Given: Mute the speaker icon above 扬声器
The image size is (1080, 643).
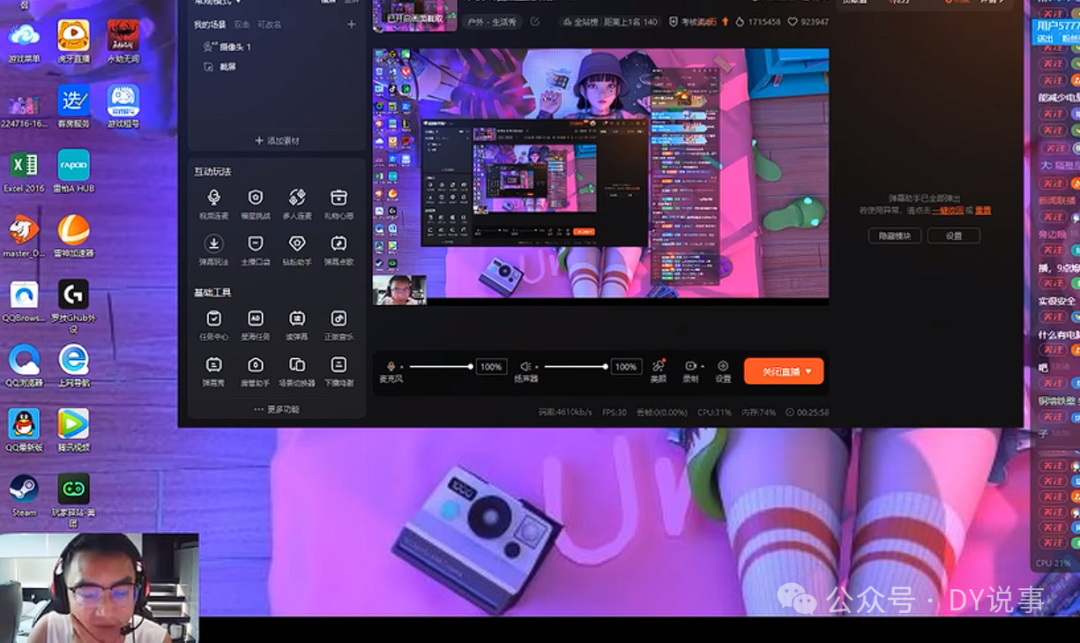Looking at the screenshot, I should point(525,366).
